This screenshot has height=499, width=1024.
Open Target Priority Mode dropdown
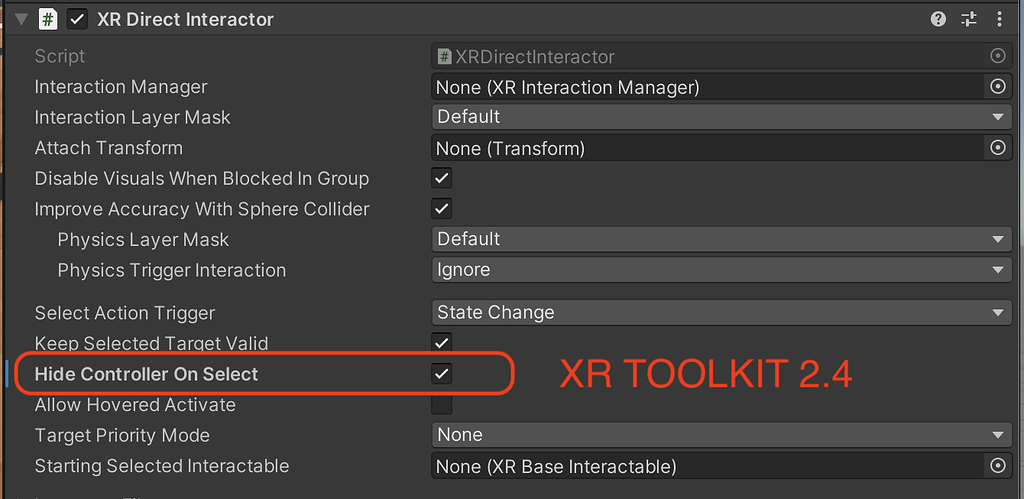point(721,435)
